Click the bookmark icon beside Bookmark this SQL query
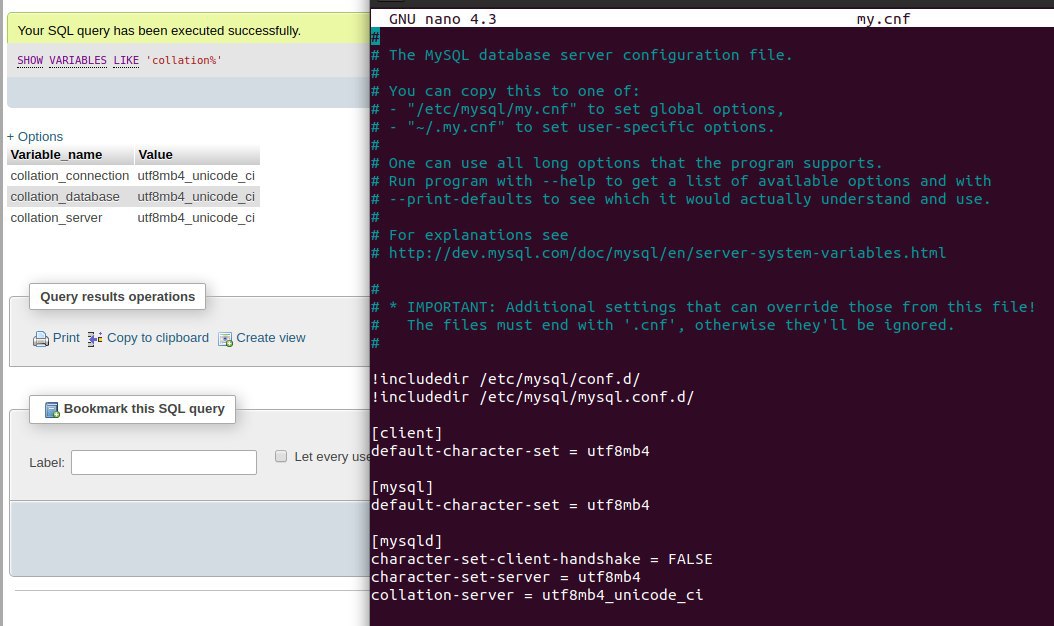 pos(52,409)
